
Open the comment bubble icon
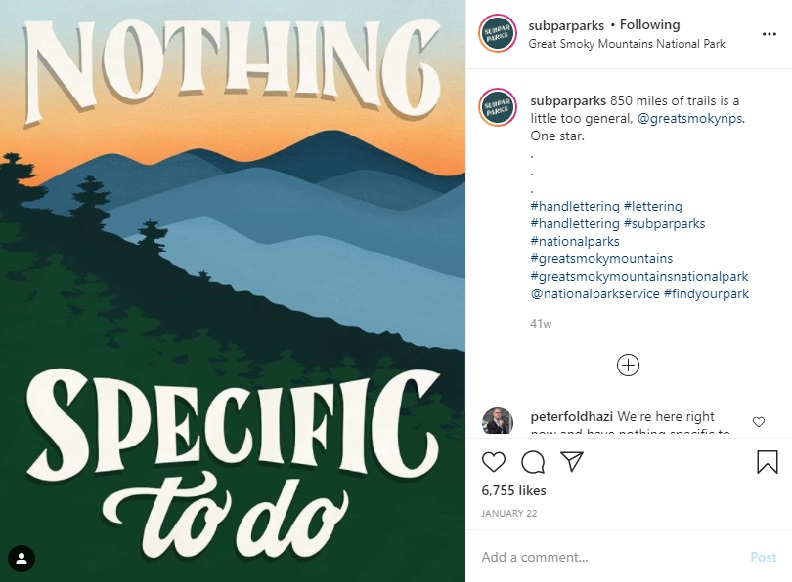[533, 461]
